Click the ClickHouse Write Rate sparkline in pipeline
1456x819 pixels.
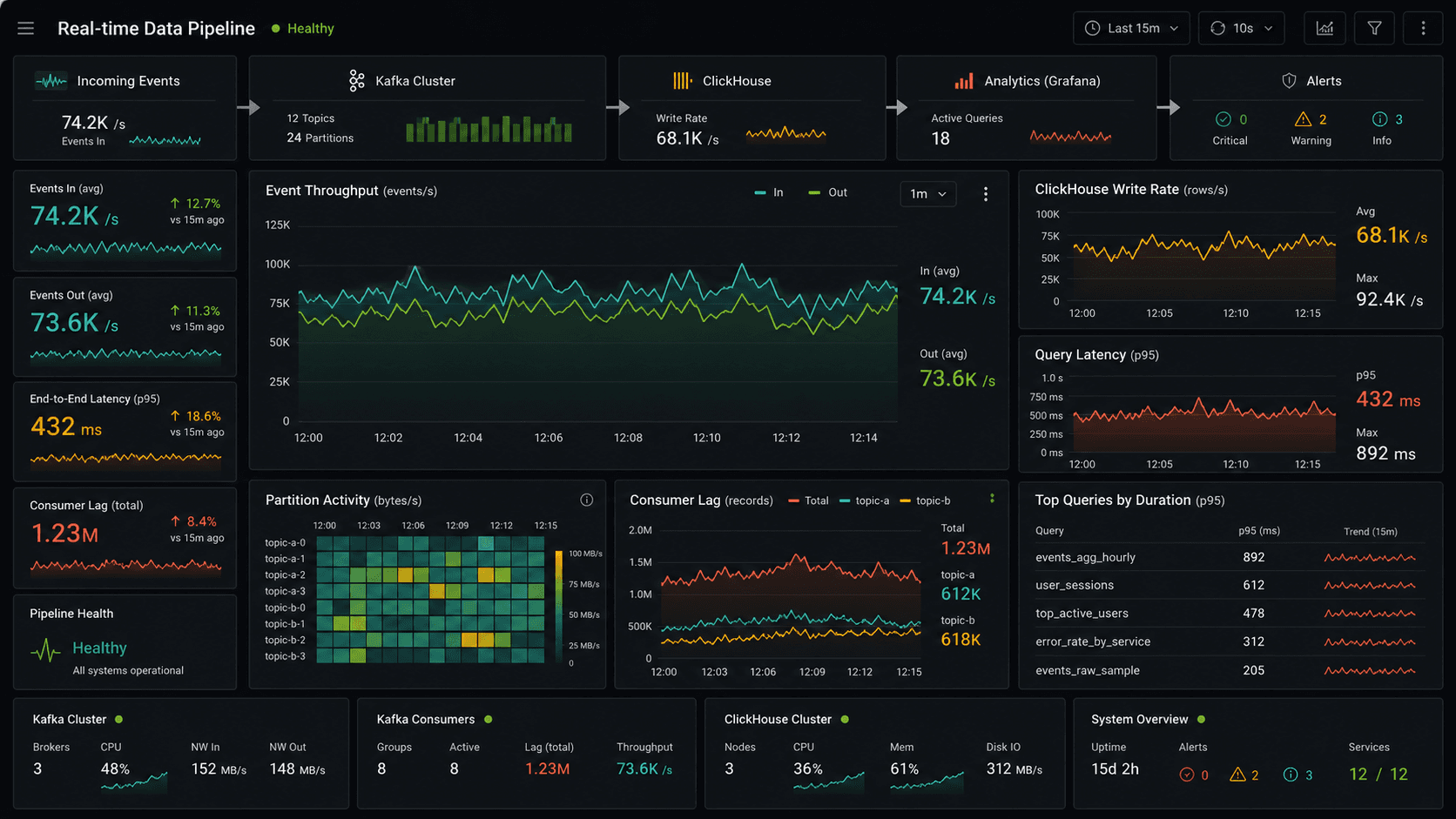point(785,134)
